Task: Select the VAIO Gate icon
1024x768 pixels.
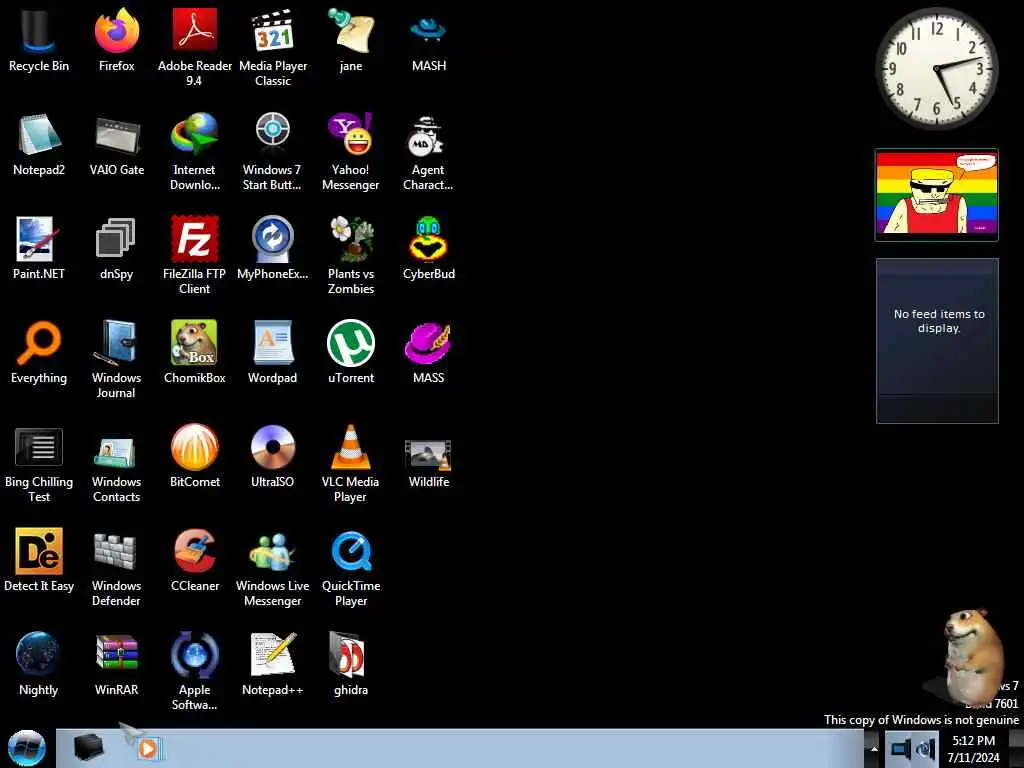Action: 116,144
